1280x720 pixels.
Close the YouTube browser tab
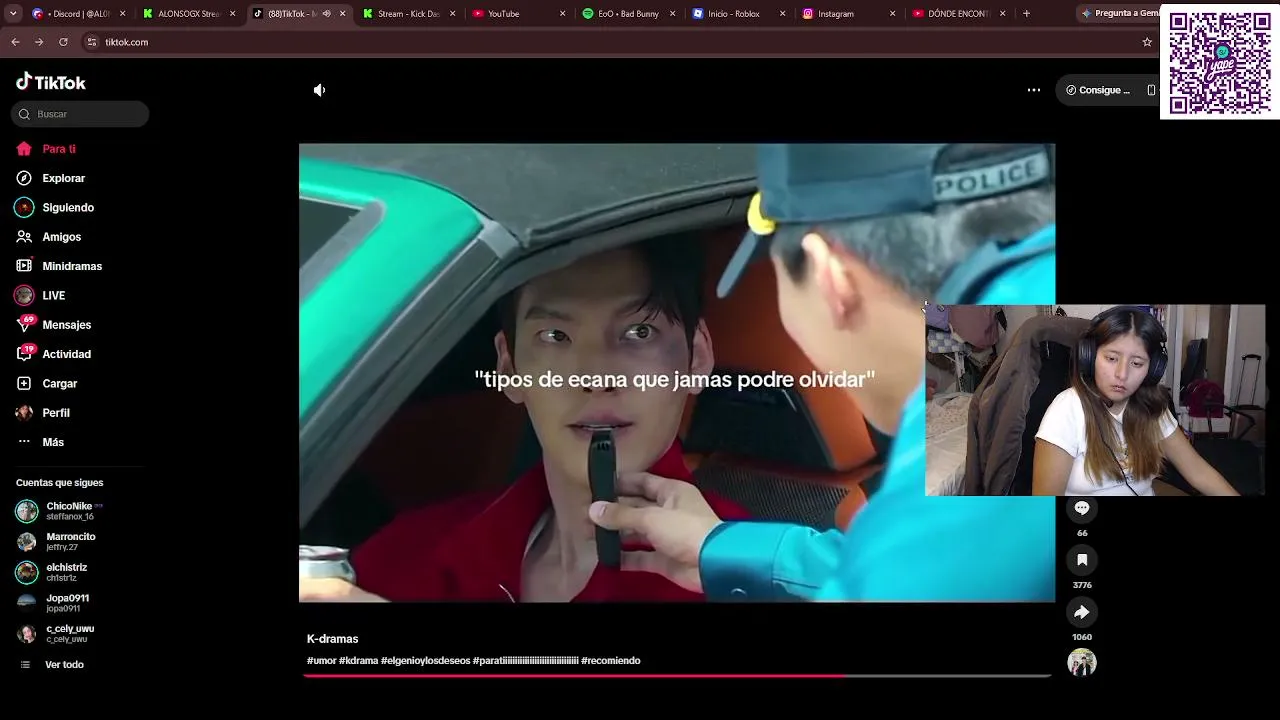tap(562, 14)
